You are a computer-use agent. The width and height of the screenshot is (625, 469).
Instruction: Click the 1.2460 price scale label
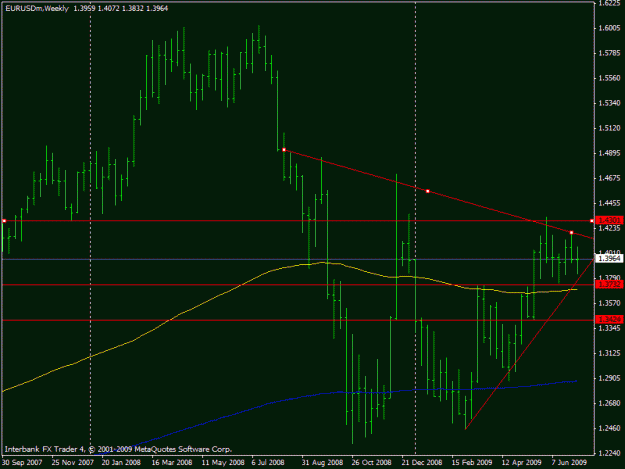(x=609, y=428)
